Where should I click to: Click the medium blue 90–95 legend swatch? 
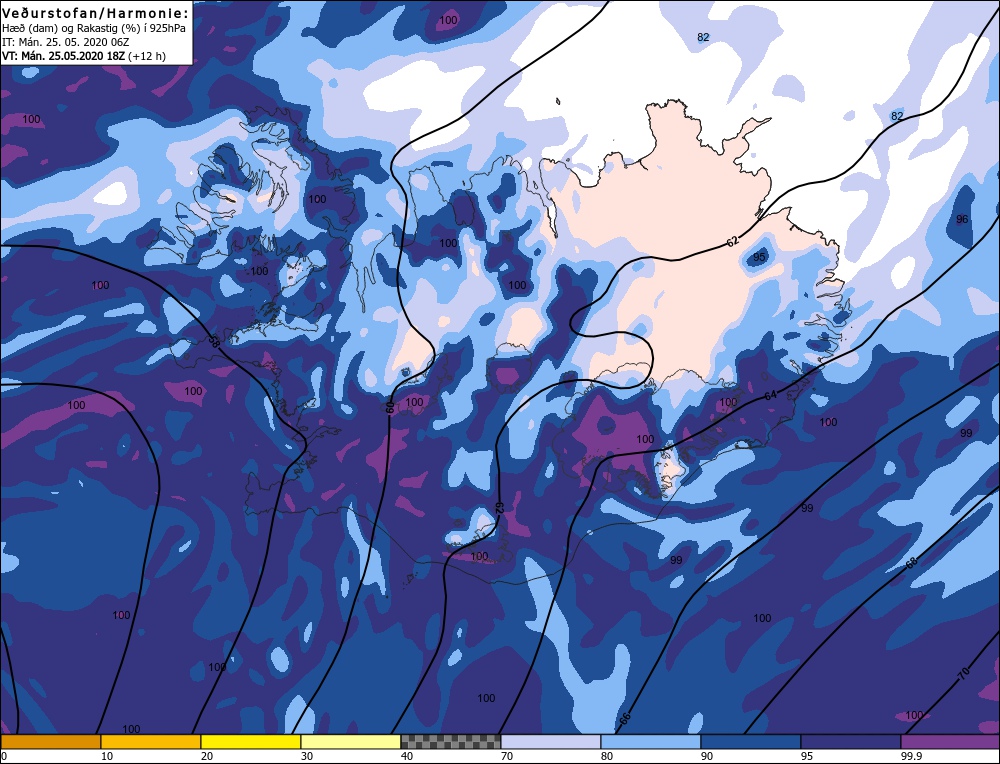click(751, 741)
